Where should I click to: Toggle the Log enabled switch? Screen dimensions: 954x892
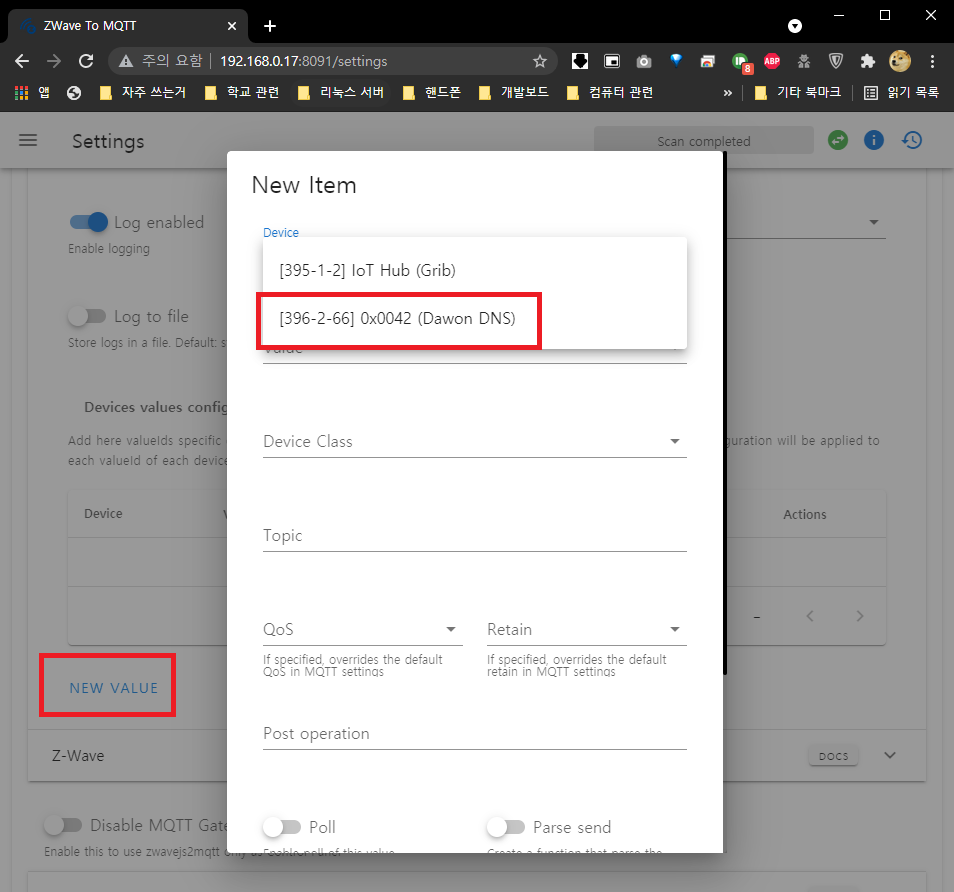(x=89, y=222)
